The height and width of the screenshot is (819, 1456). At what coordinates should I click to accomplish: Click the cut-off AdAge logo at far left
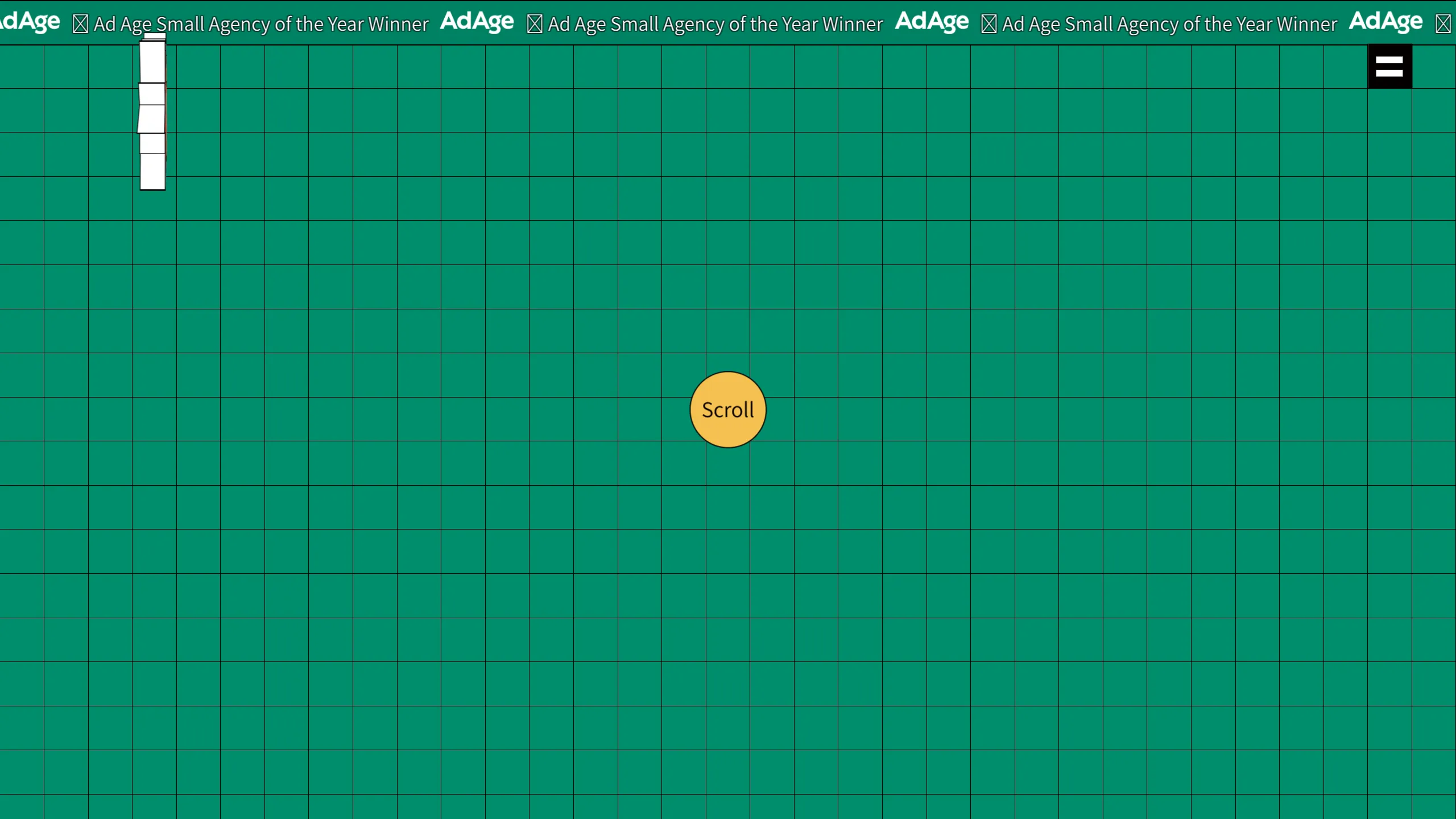tap(30, 22)
